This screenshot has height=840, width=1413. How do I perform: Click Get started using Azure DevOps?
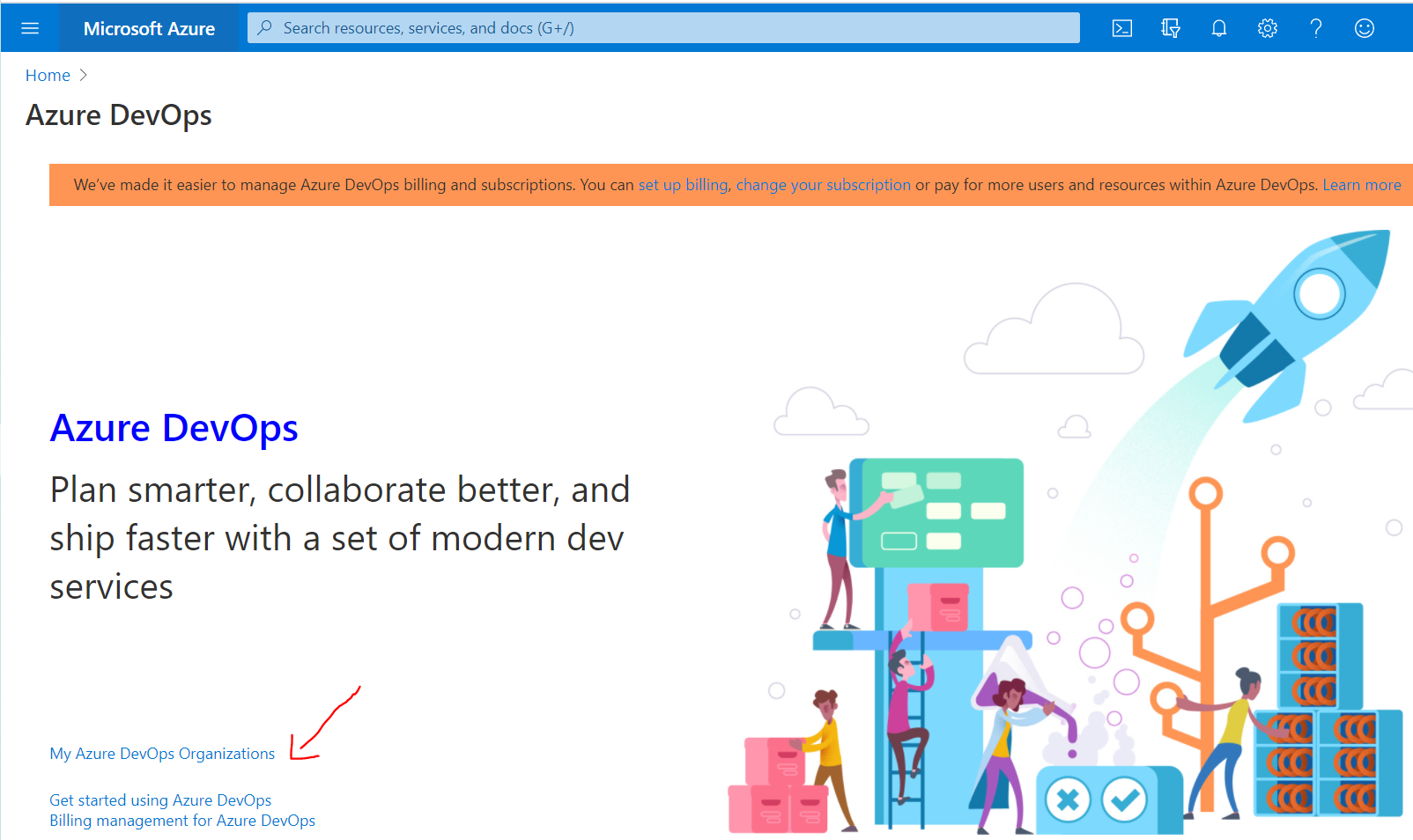tap(159, 799)
